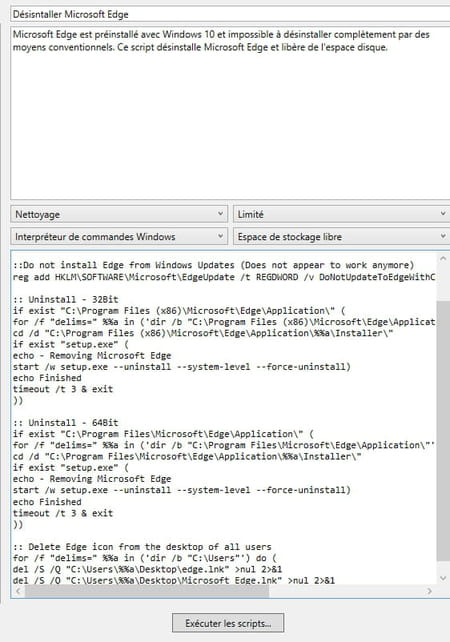450x642 pixels.
Task: Click the Limité dropdown's chevron arrow
Action: pyautogui.click(x=443, y=214)
